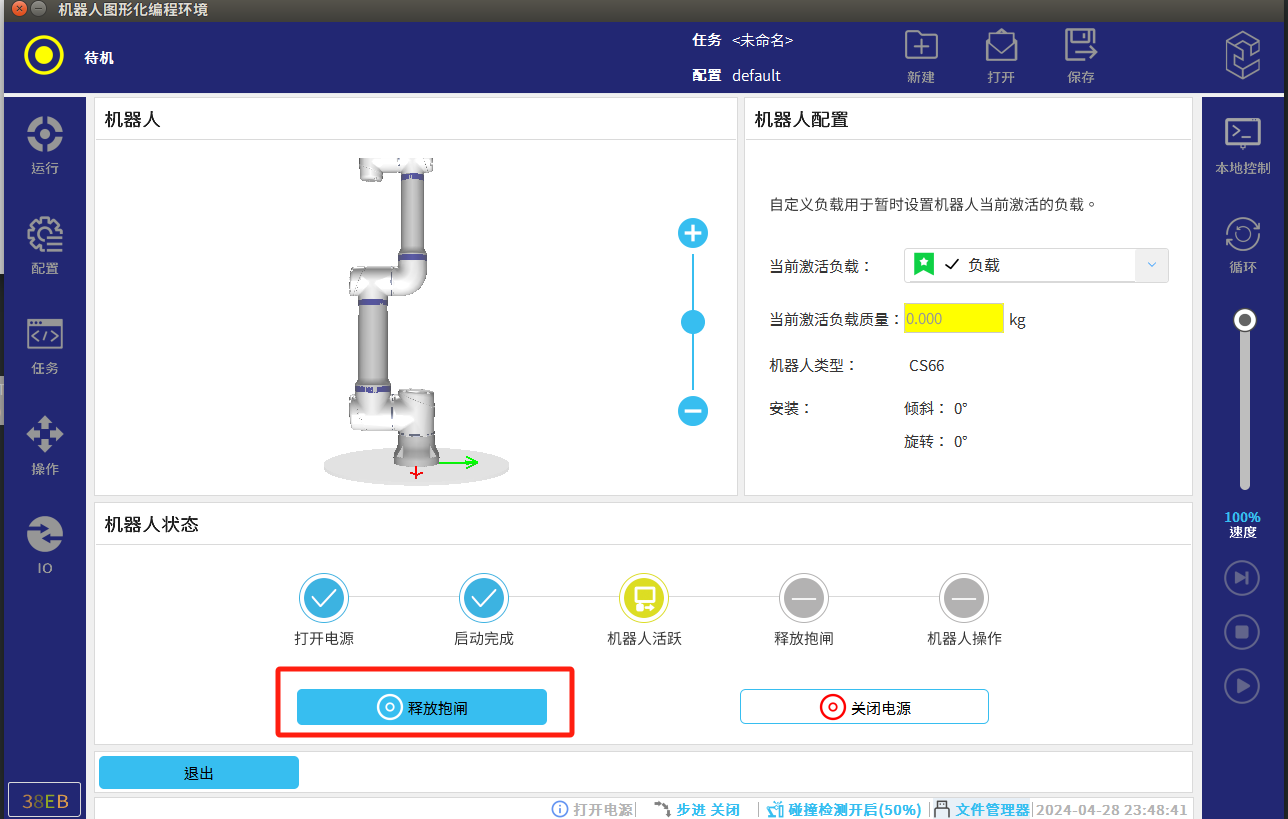Screen dimensions: 1288x819
Task: Open the 运行 (Run) sidebar panel
Action: tap(45, 144)
